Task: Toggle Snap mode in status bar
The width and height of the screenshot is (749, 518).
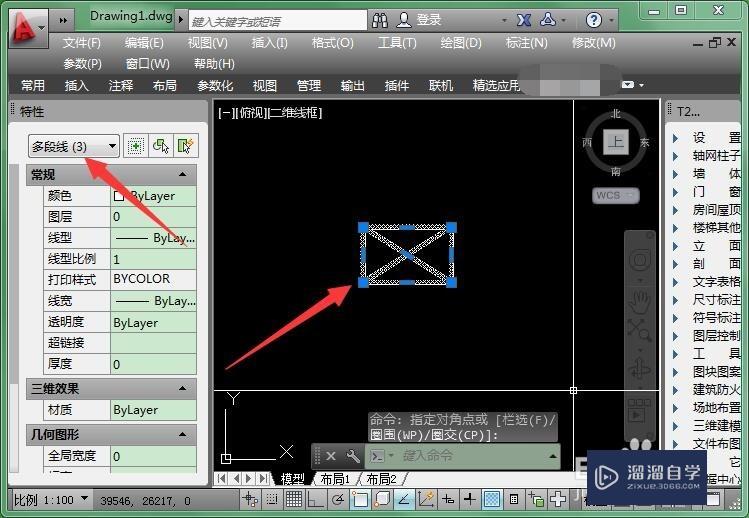Action: (272, 500)
